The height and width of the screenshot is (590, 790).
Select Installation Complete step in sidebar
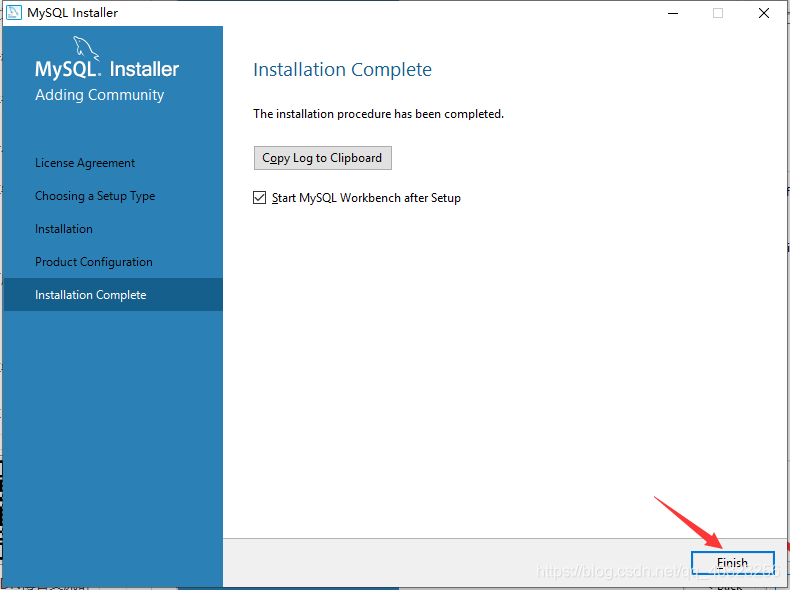113,294
